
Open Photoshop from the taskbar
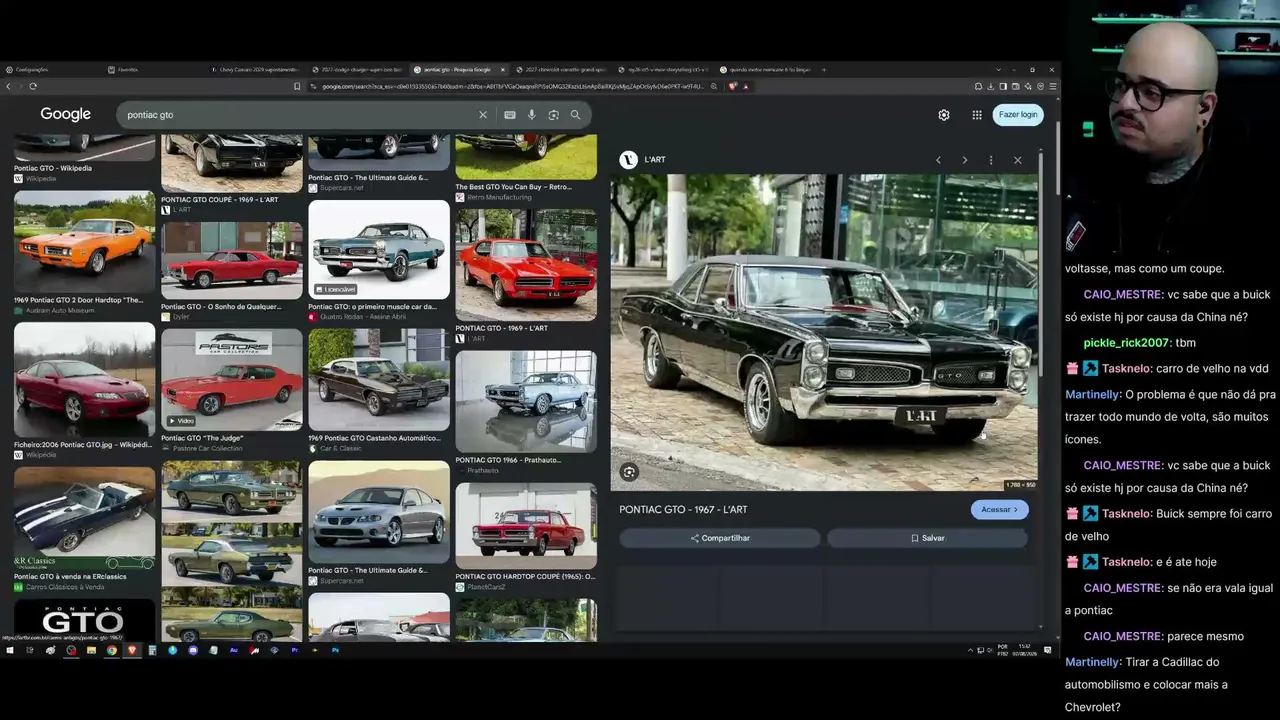(335, 650)
